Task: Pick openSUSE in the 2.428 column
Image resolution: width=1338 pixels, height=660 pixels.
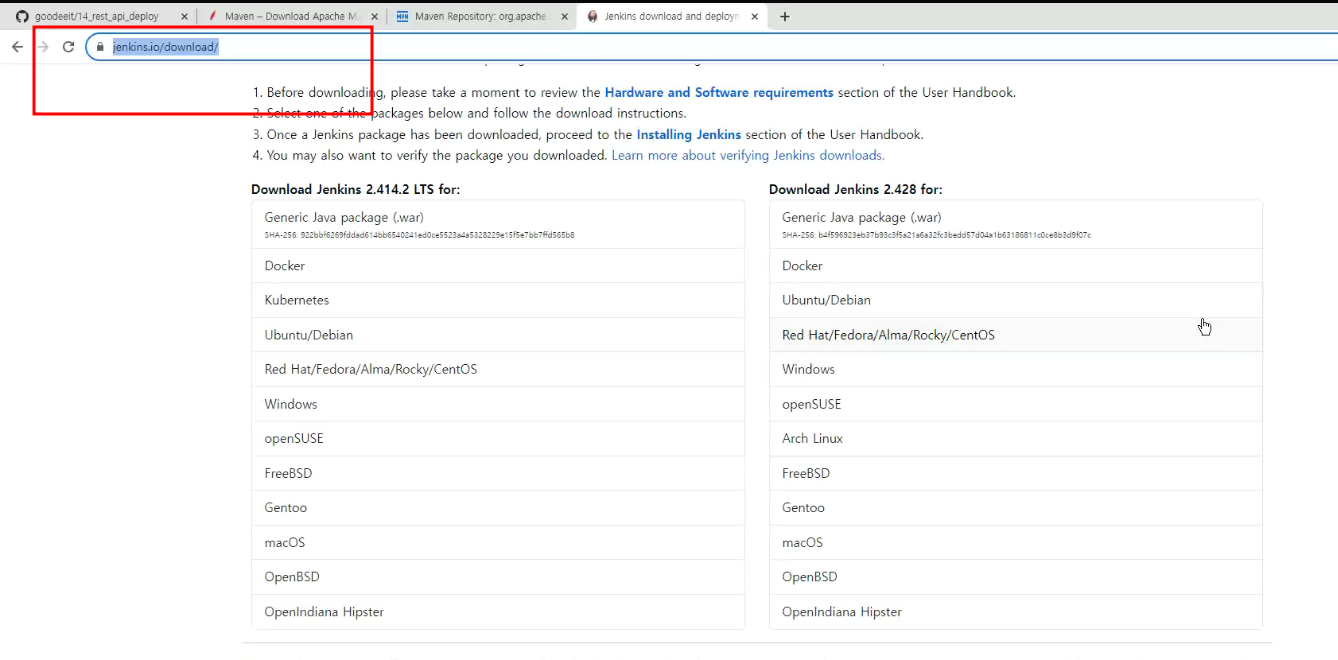Action: pos(1016,404)
